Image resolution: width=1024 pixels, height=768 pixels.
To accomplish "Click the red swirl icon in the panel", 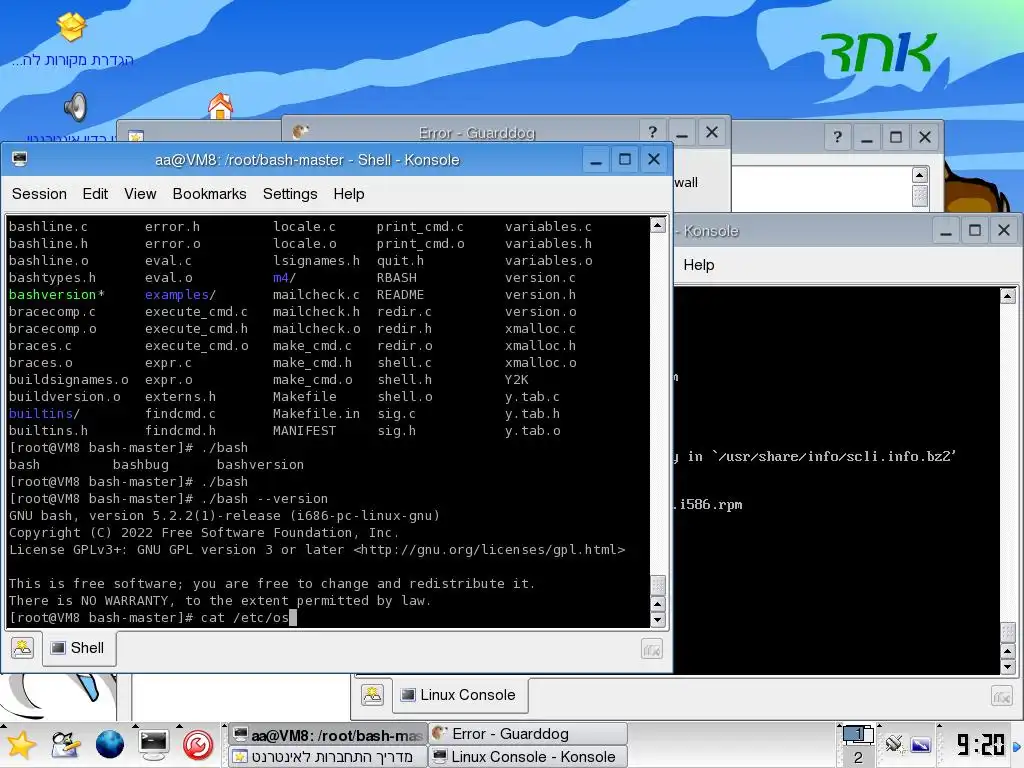I will [x=198, y=745].
